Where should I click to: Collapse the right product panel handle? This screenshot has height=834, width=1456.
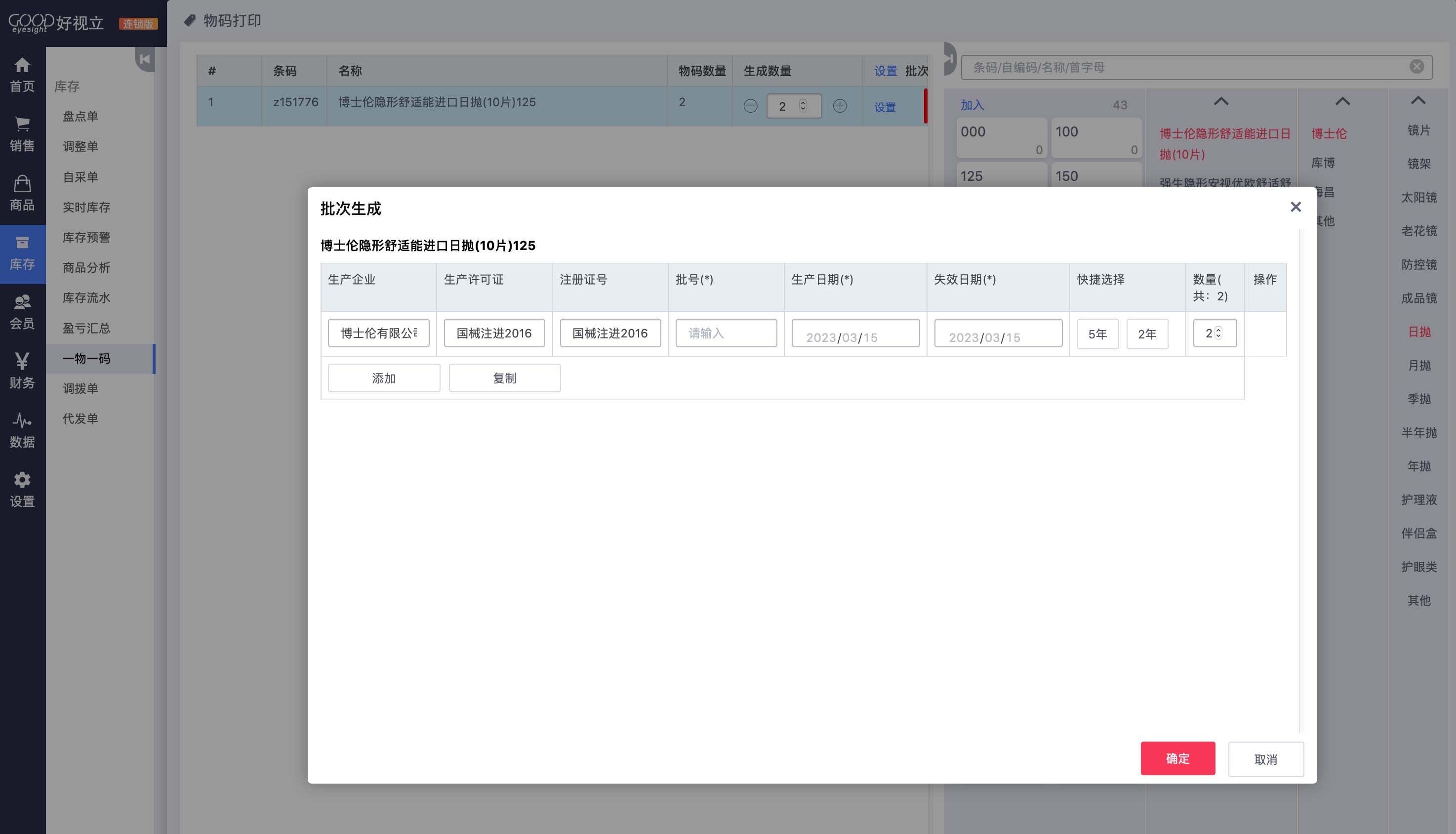pos(949,58)
